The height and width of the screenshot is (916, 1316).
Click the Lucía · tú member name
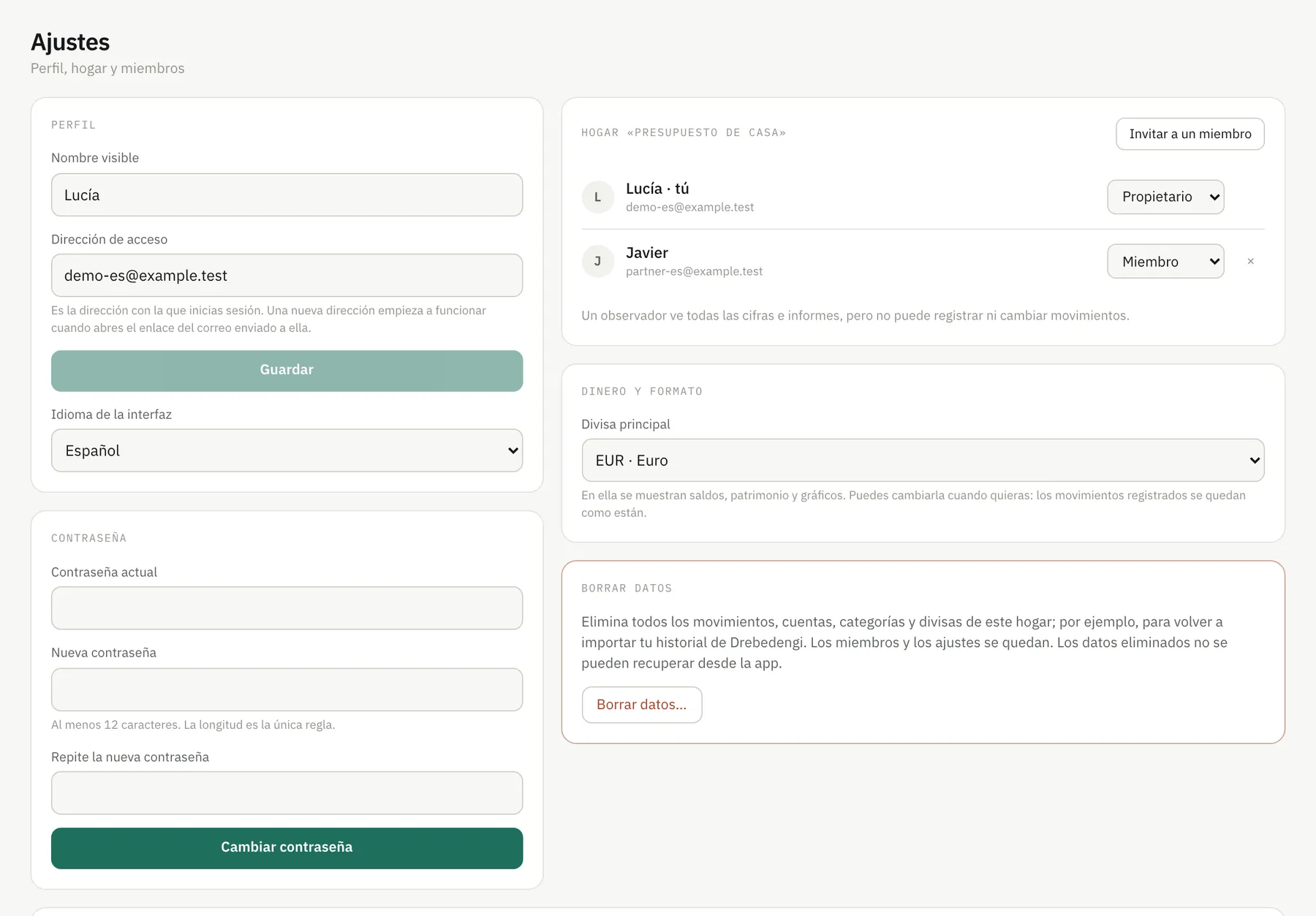(657, 189)
